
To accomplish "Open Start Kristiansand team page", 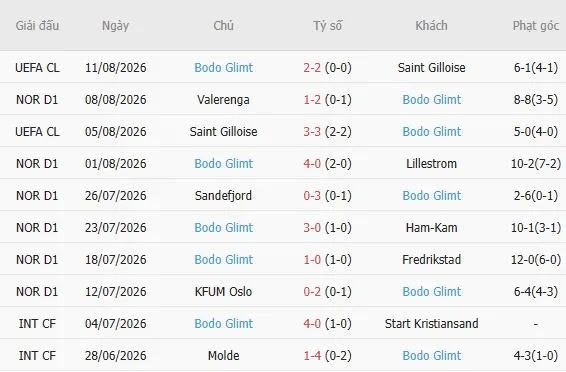I will coord(431,323).
